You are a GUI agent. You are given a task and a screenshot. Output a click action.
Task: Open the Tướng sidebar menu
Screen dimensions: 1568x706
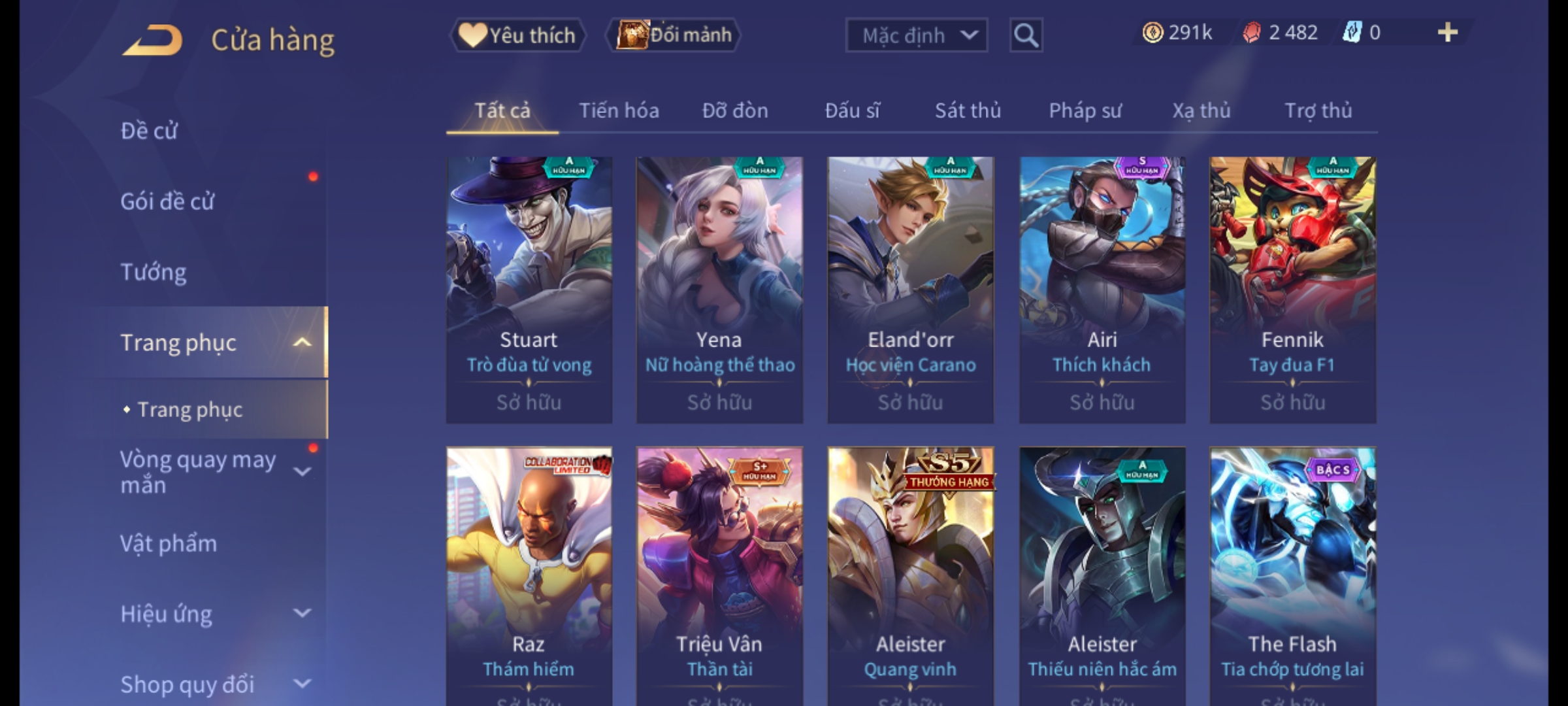pyautogui.click(x=154, y=271)
